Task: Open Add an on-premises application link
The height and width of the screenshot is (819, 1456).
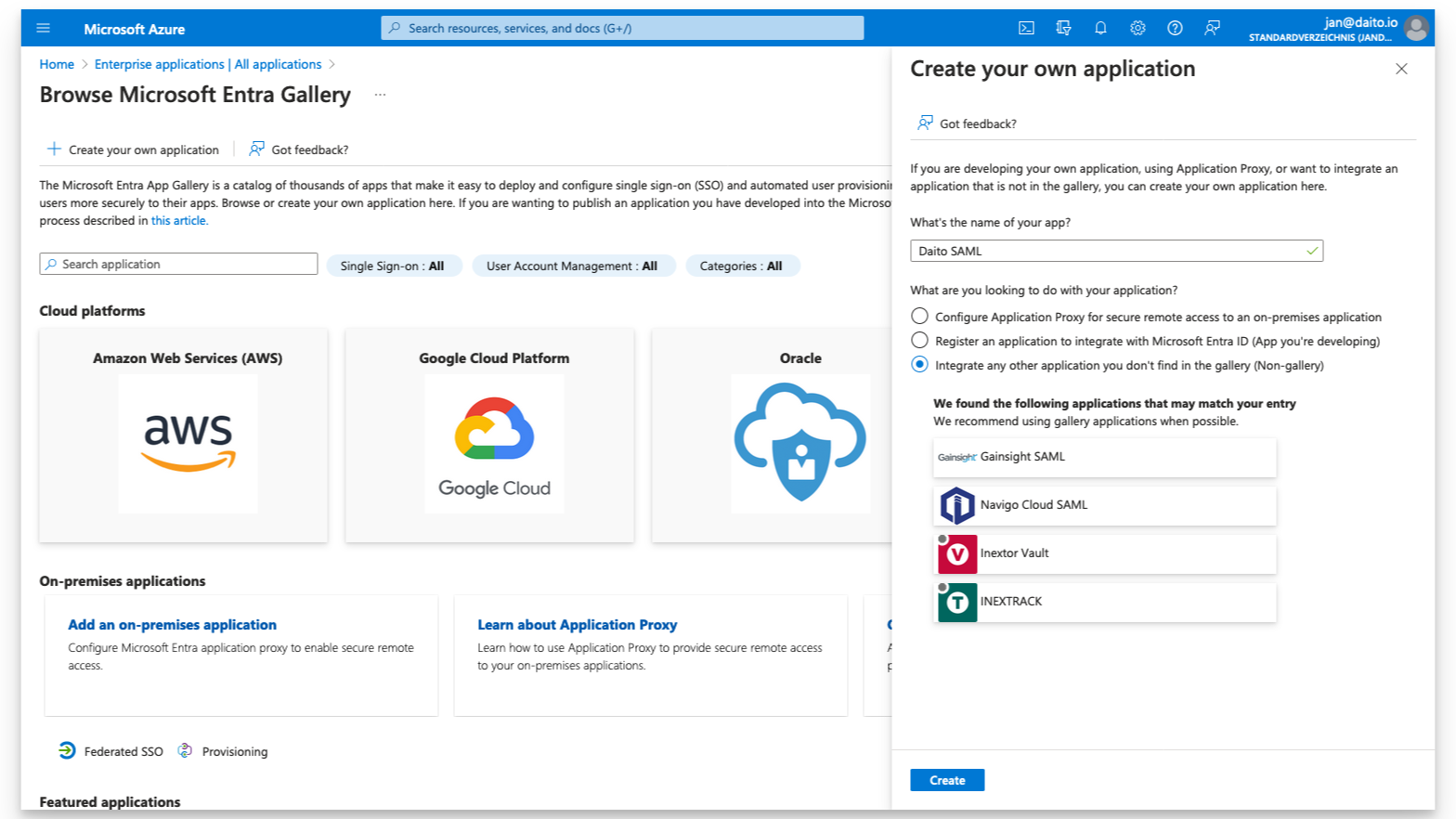Action: 172,625
